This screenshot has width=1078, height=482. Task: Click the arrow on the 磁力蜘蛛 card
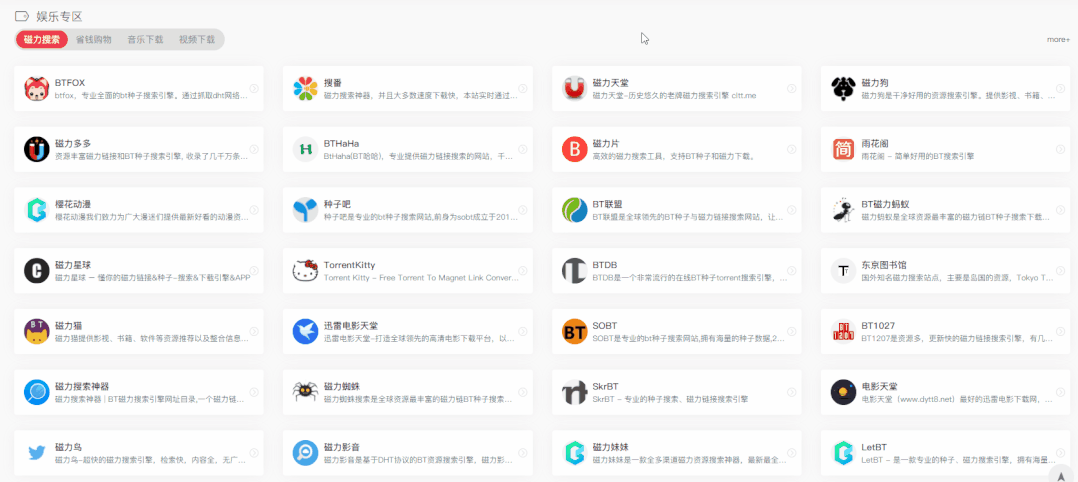[522, 392]
